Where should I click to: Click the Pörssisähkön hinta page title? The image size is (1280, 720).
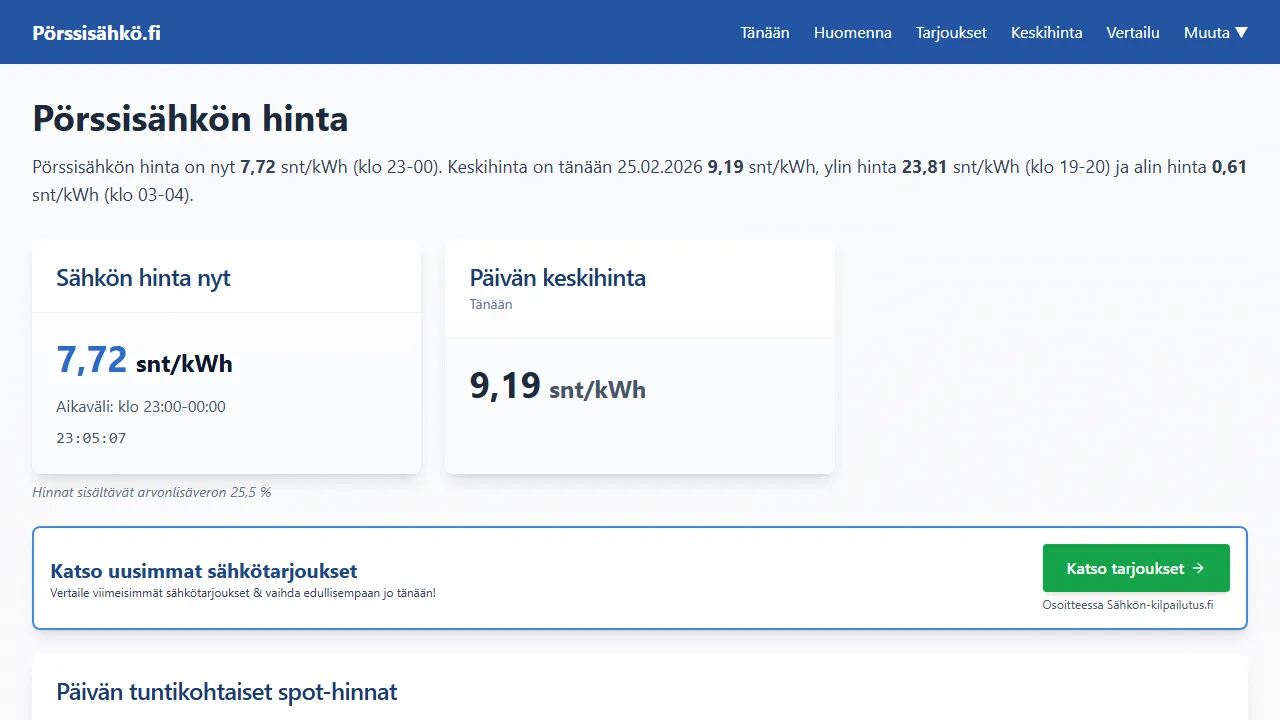(189, 119)
